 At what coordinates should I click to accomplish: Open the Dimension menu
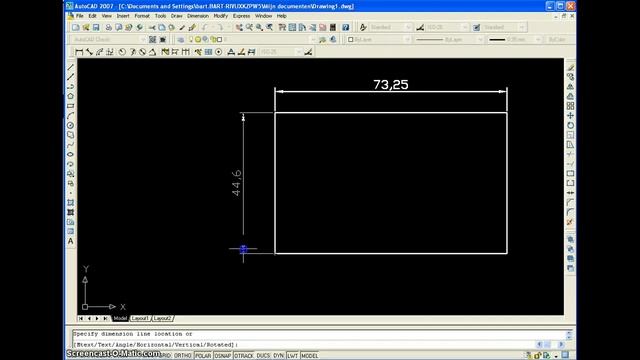(x=198, y=16)
